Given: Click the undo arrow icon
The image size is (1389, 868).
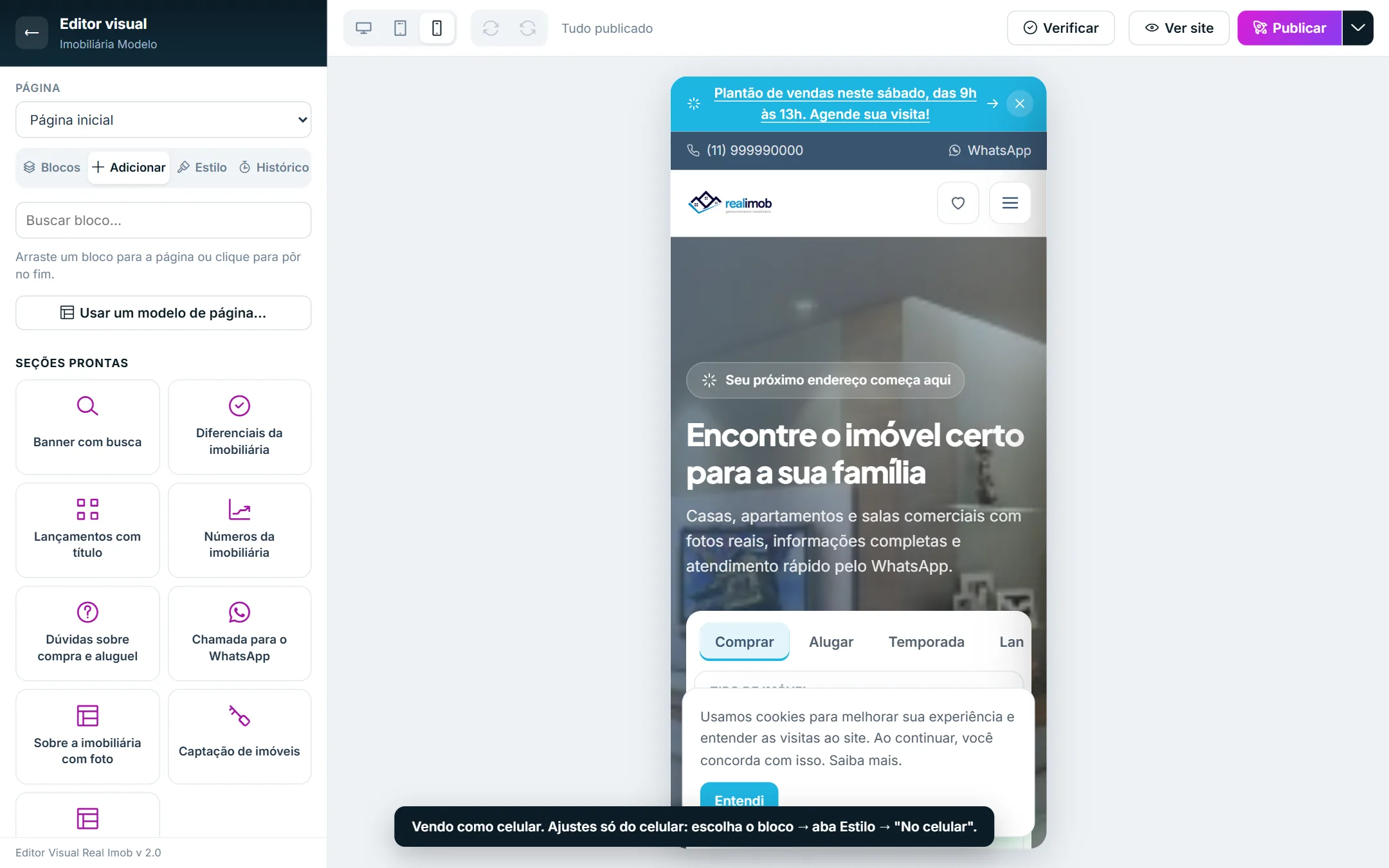Looking at the screenshot, I should point(491,28).
